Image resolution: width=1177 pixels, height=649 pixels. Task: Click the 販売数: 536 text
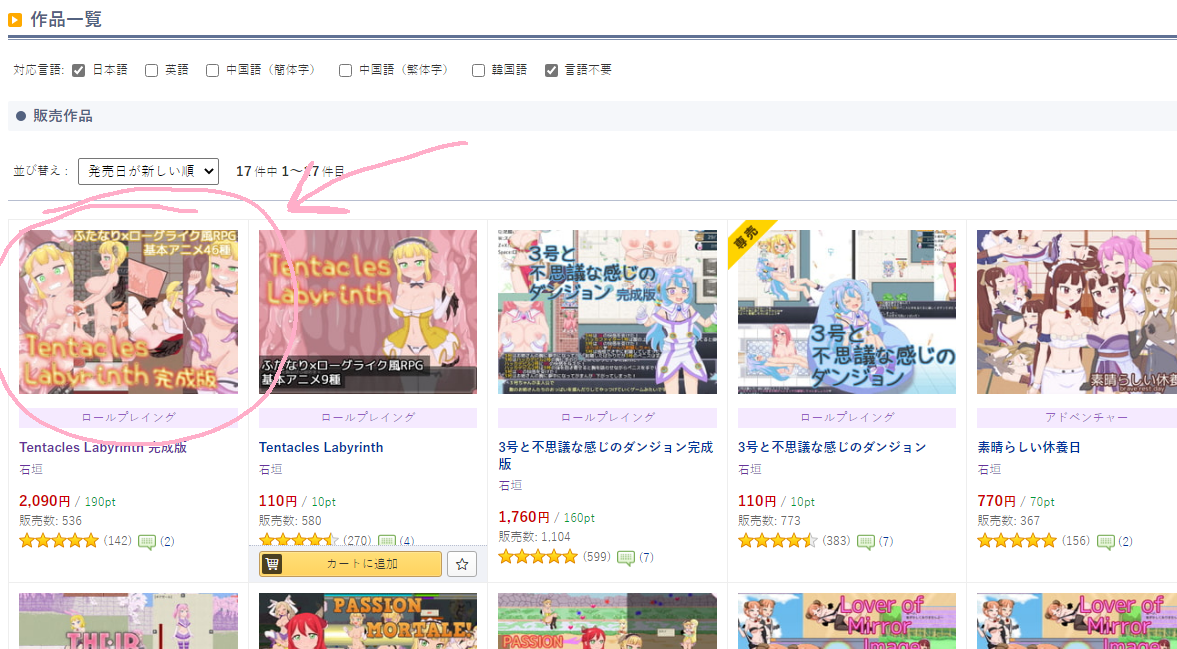point(50,521)
